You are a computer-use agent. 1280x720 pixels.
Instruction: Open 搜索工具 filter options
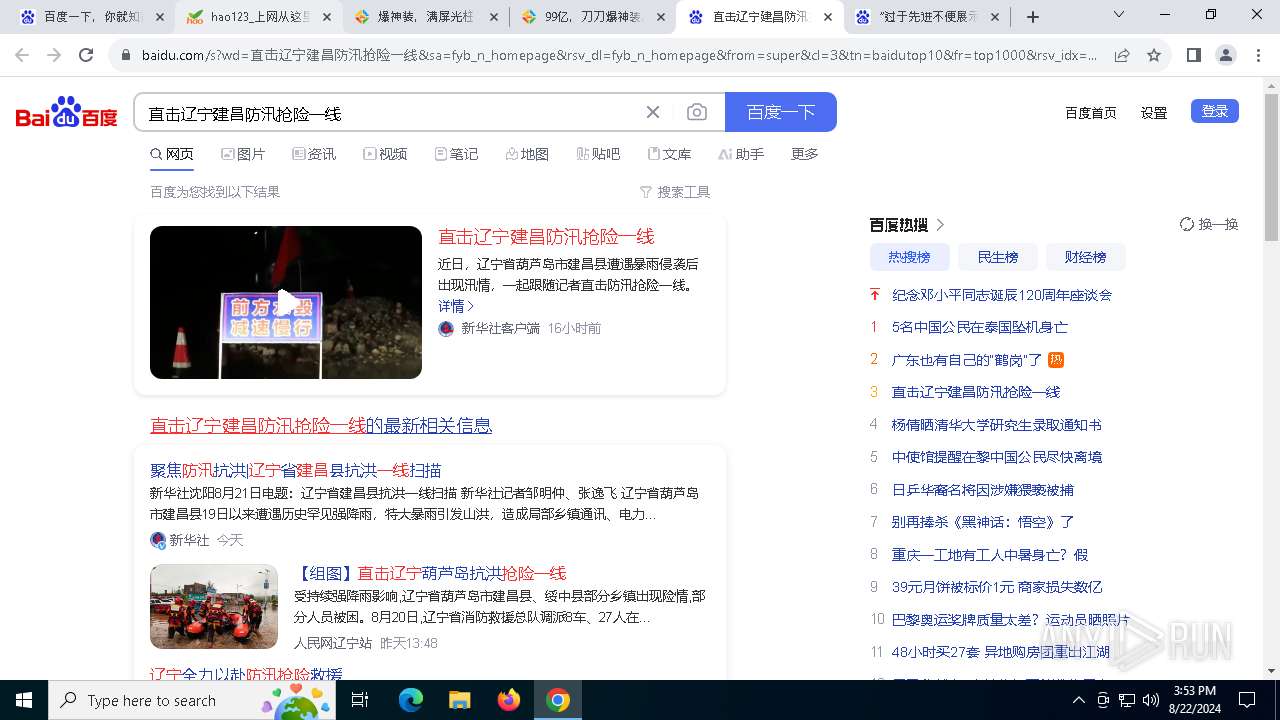(675, 192)
